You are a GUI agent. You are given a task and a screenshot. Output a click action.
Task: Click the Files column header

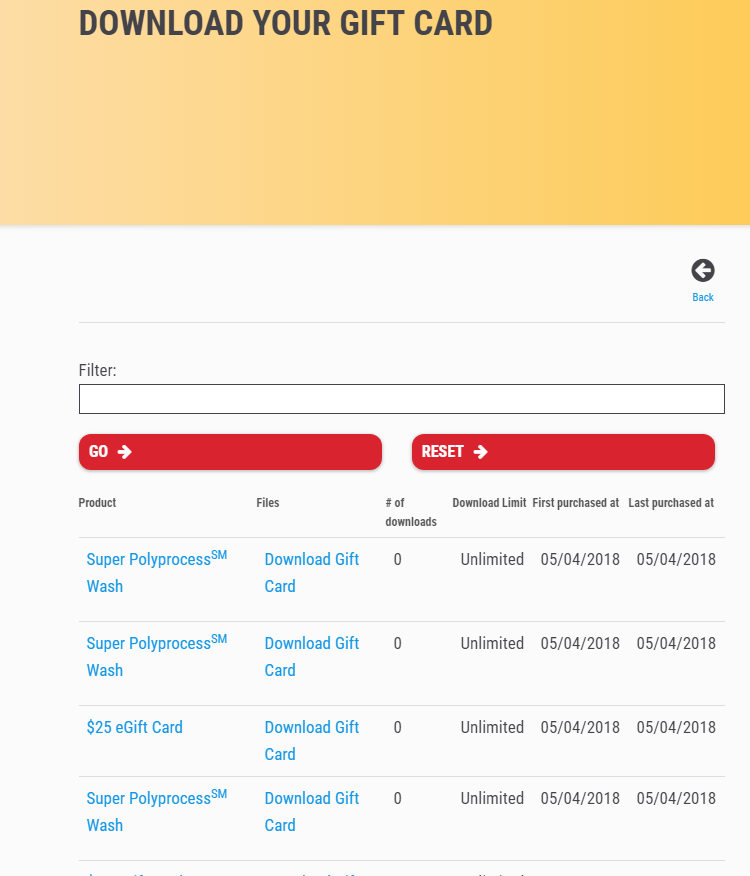click(268, 502)
